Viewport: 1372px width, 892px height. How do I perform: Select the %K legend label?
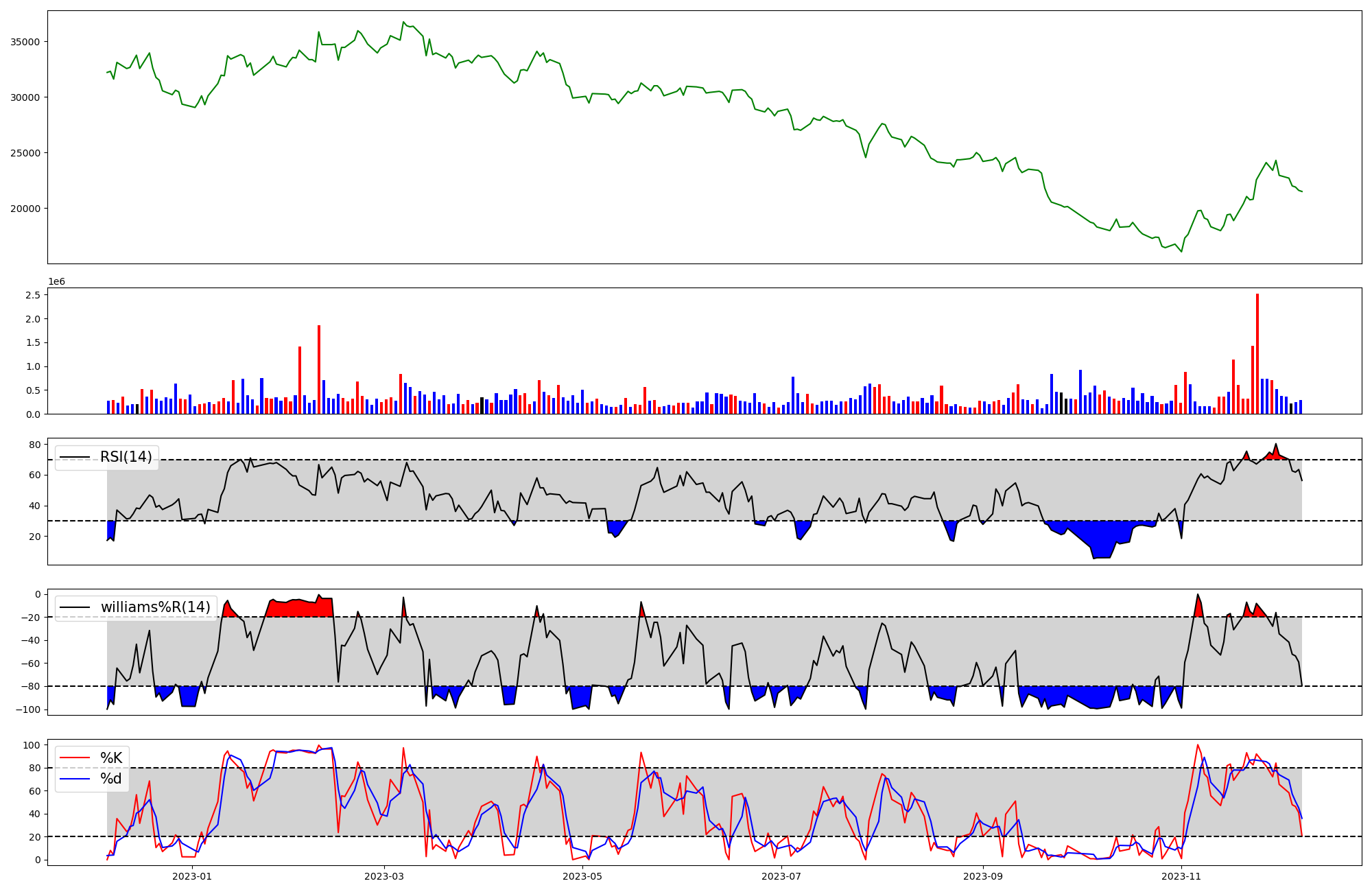click(111, 758)
